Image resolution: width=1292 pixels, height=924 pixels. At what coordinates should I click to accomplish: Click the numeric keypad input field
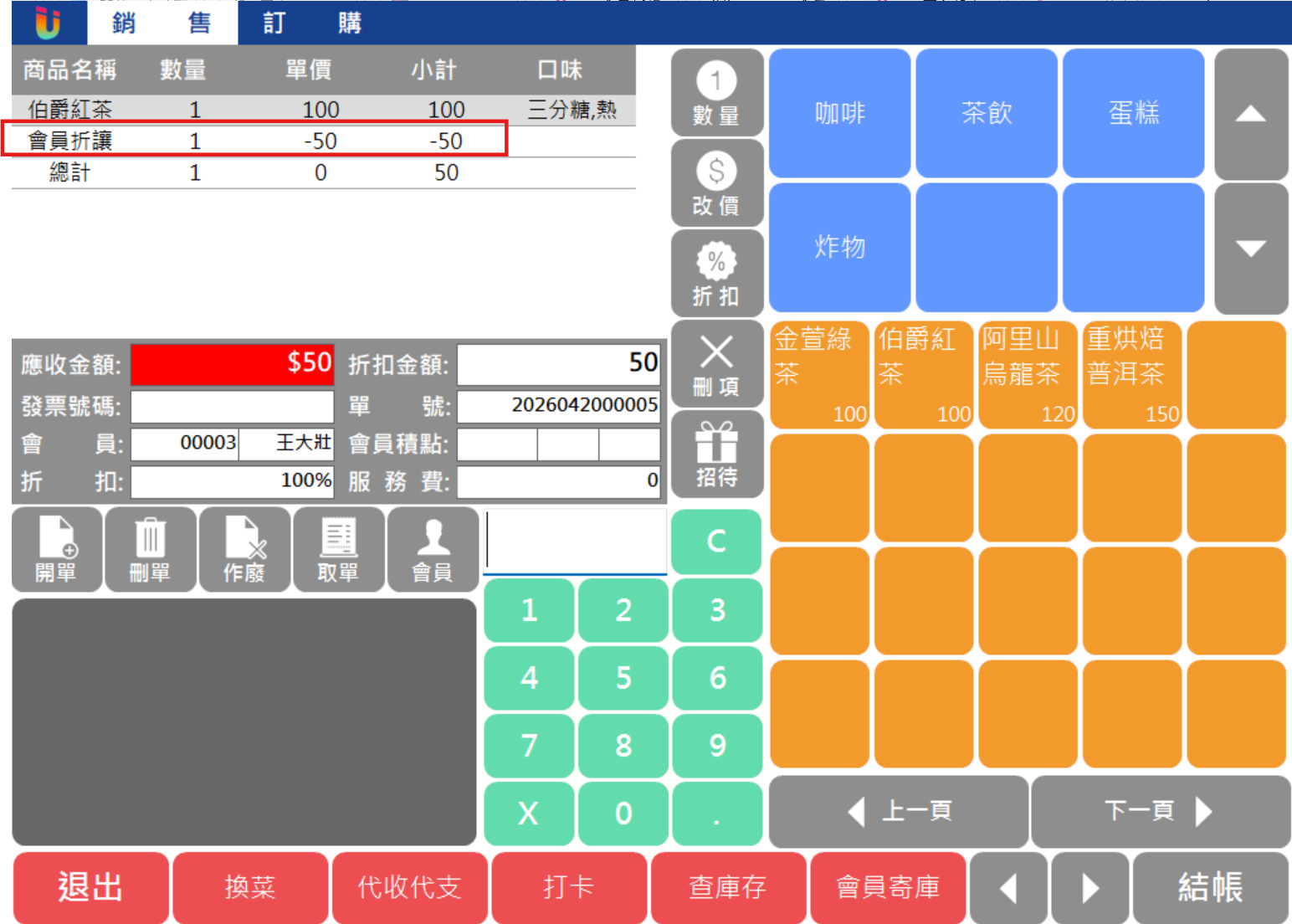pos(576,542)
